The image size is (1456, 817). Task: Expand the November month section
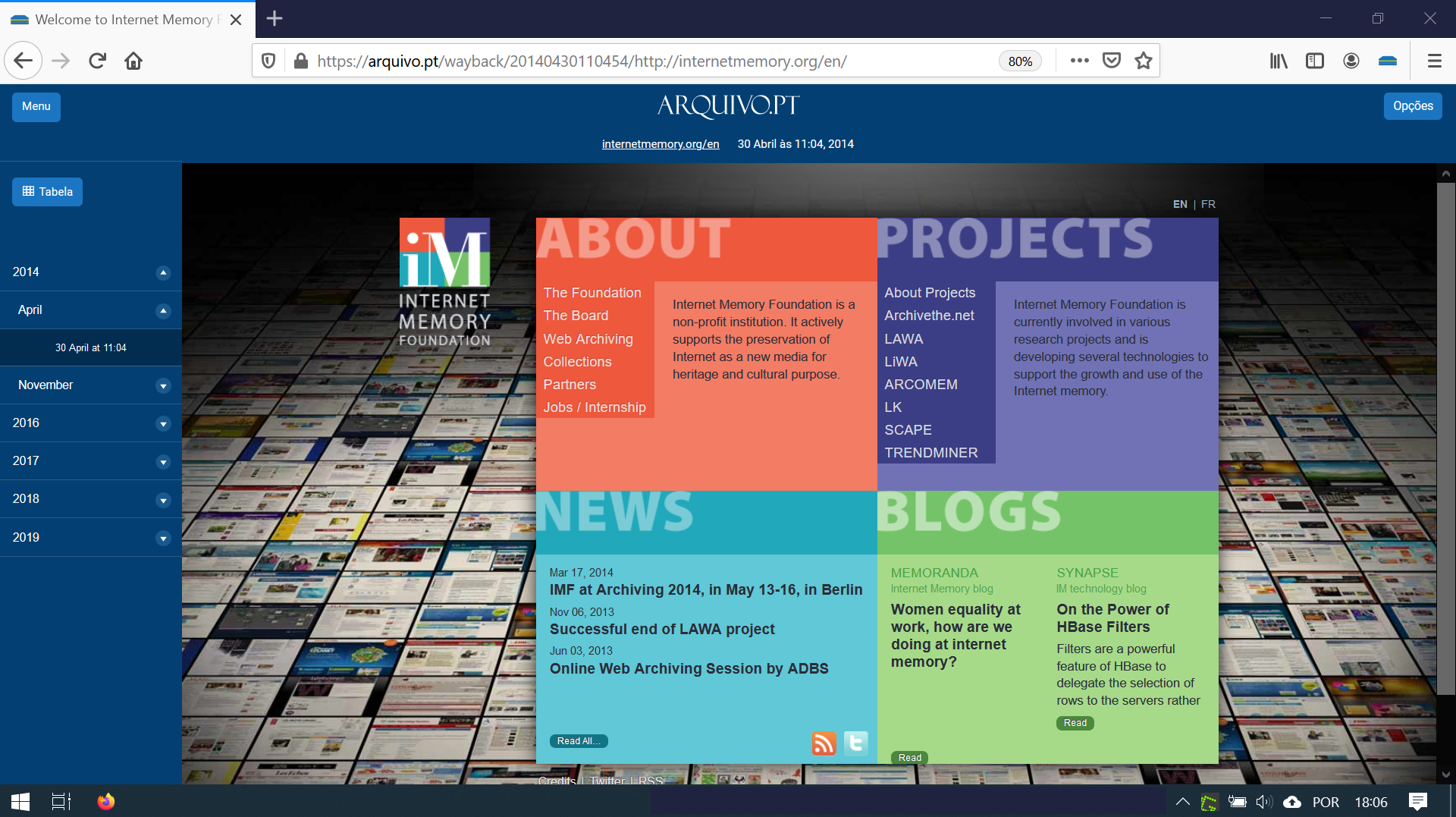click(163, 385)
